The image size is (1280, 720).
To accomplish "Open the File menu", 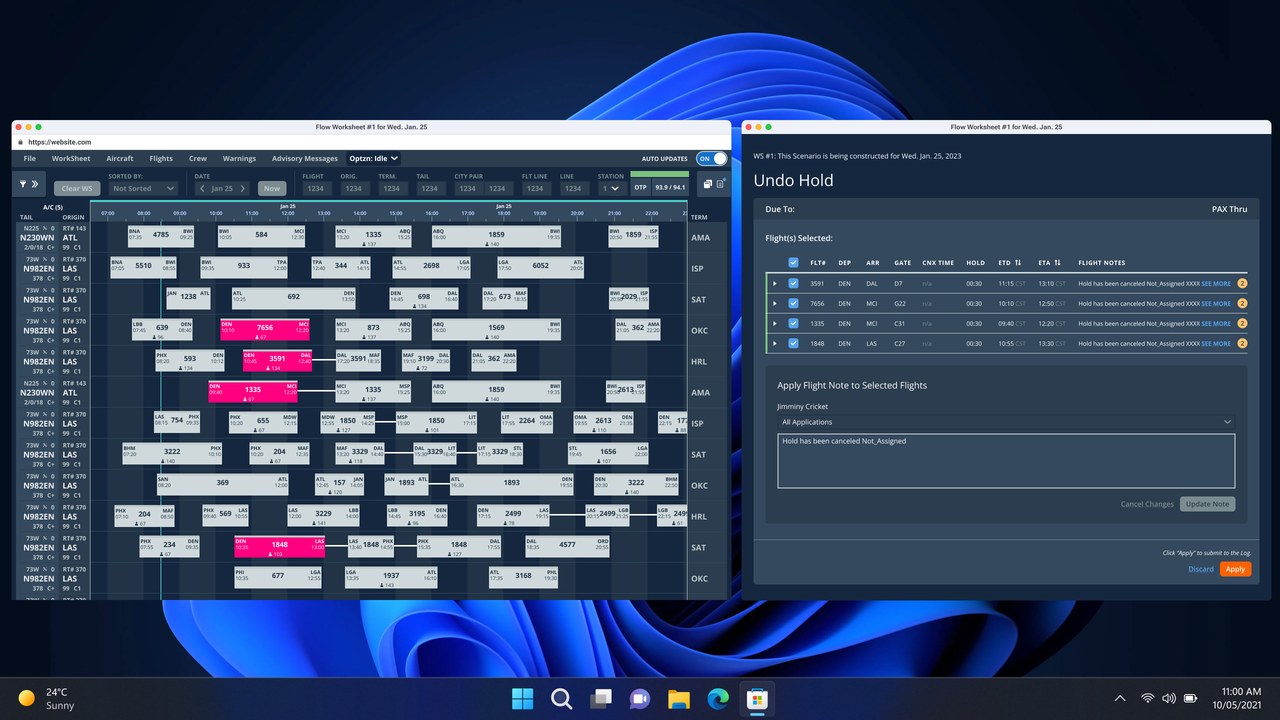I will click(x=30, y=158).
